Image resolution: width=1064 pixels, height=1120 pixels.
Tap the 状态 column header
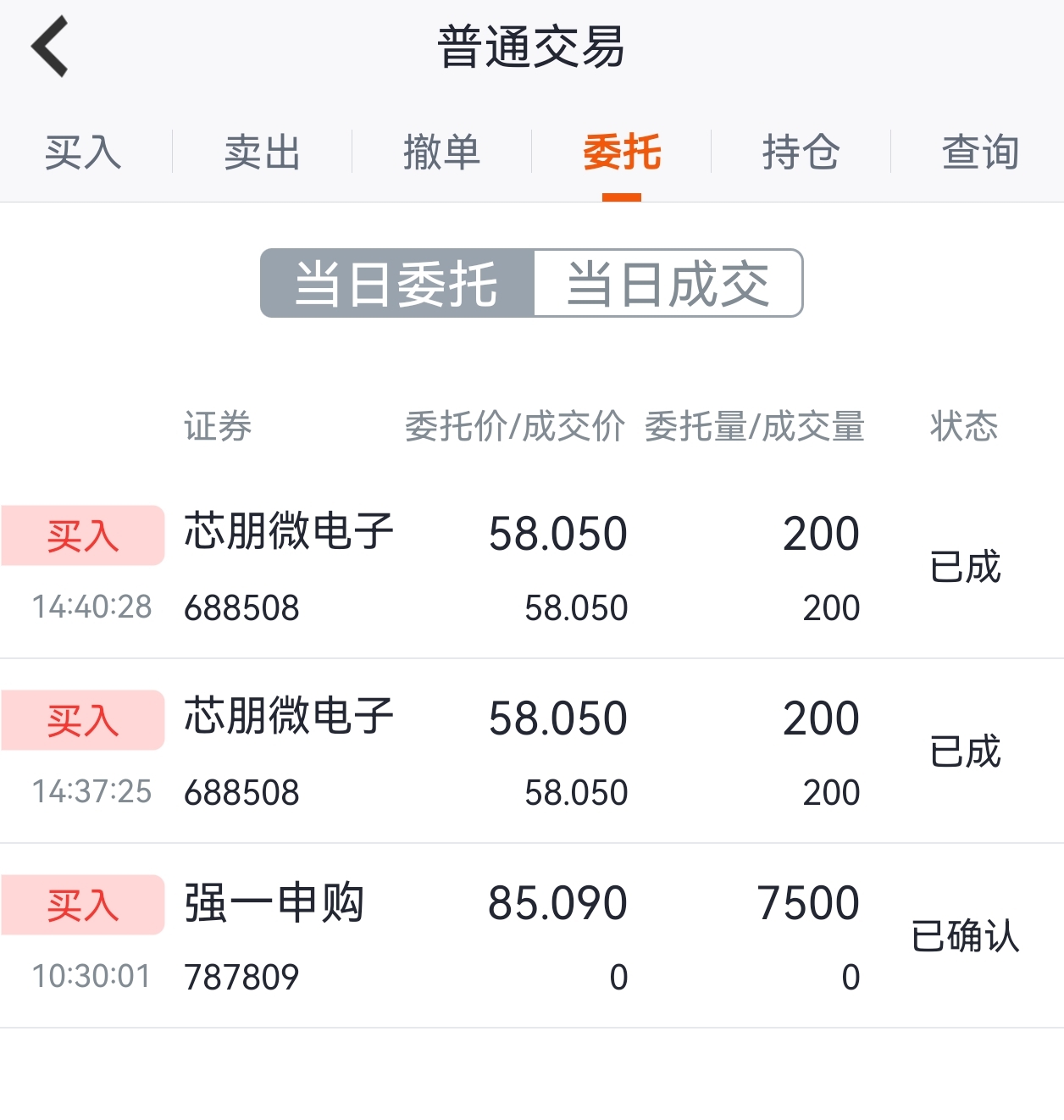964,426
